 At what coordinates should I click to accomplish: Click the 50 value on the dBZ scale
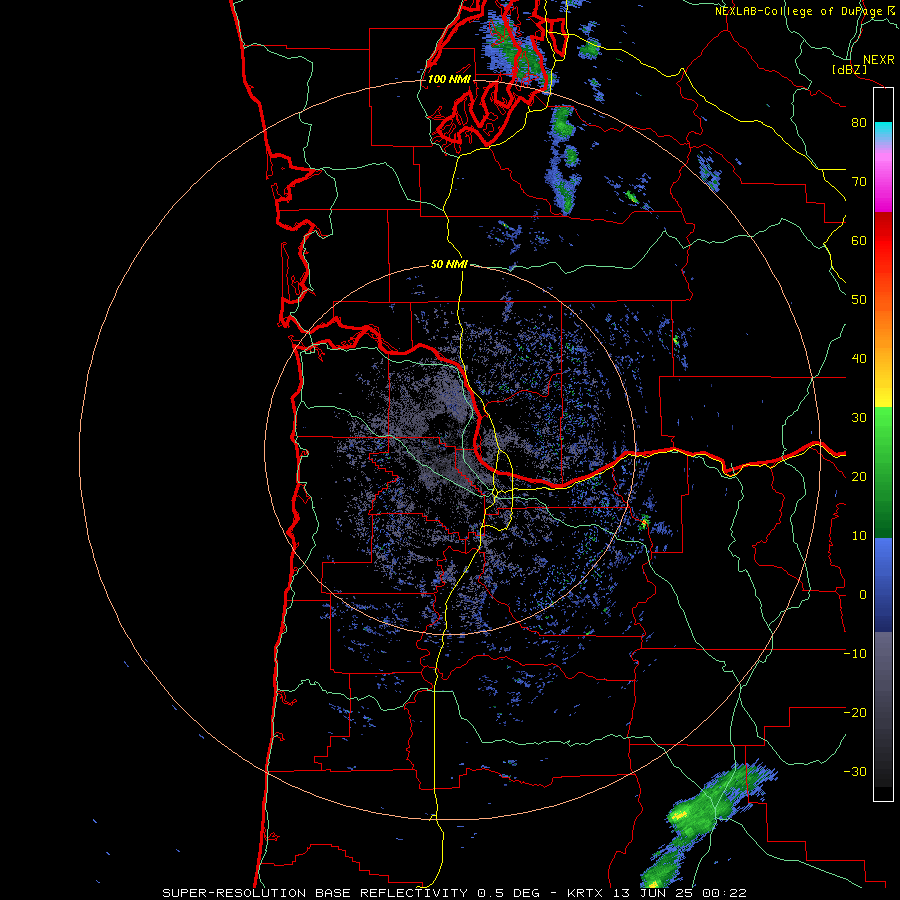pyautogui.click(x=859, y=300)
